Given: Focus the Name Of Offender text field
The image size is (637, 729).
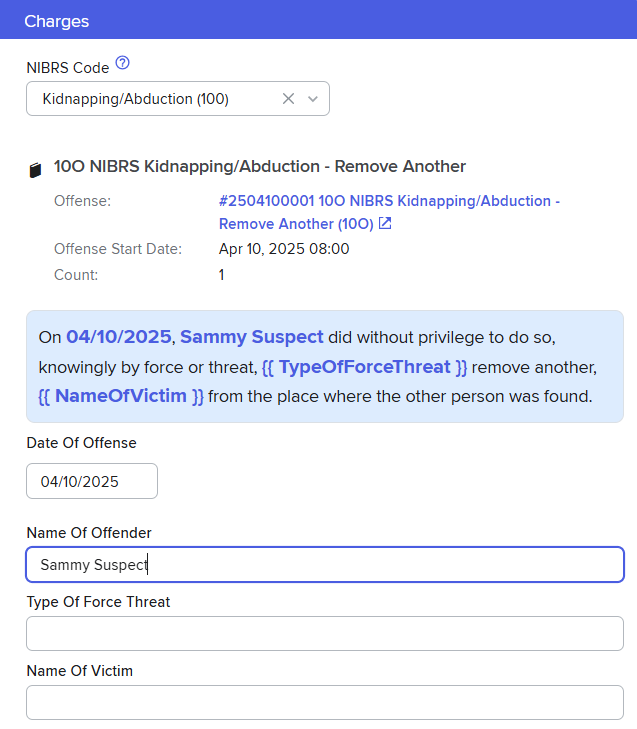Looking at the screenshot, I should [x=325, y=564].
